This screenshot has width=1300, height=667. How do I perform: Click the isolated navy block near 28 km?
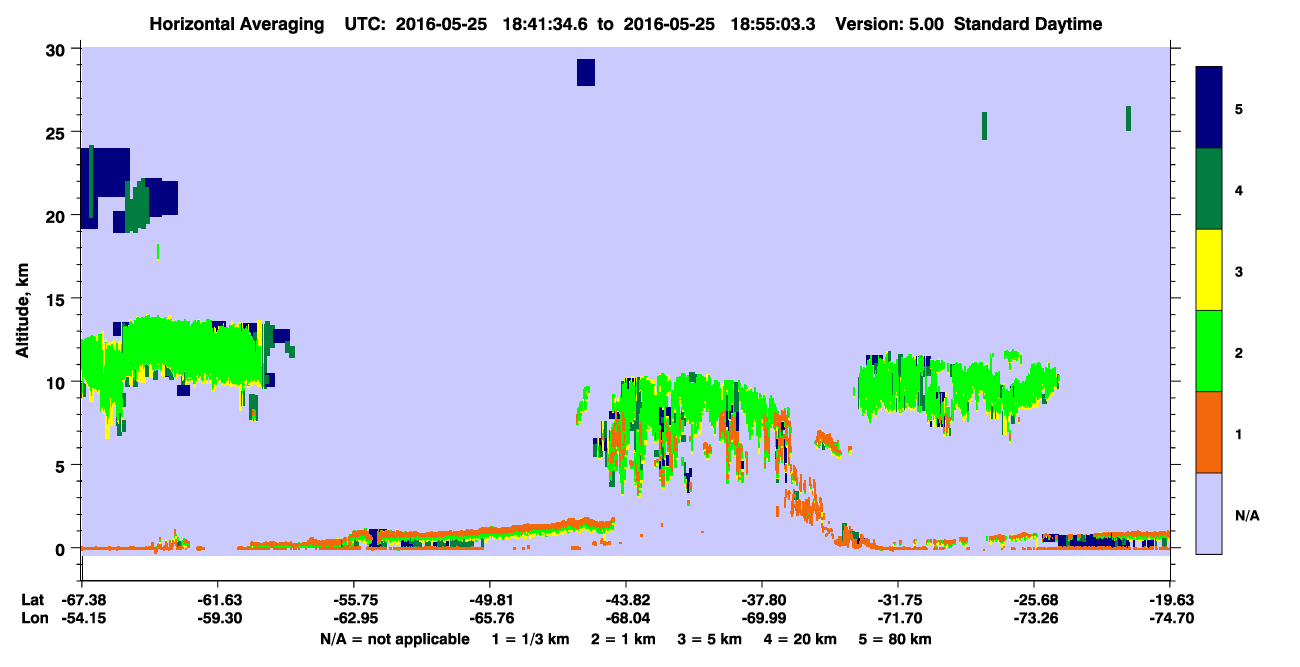tap(586, 72)
